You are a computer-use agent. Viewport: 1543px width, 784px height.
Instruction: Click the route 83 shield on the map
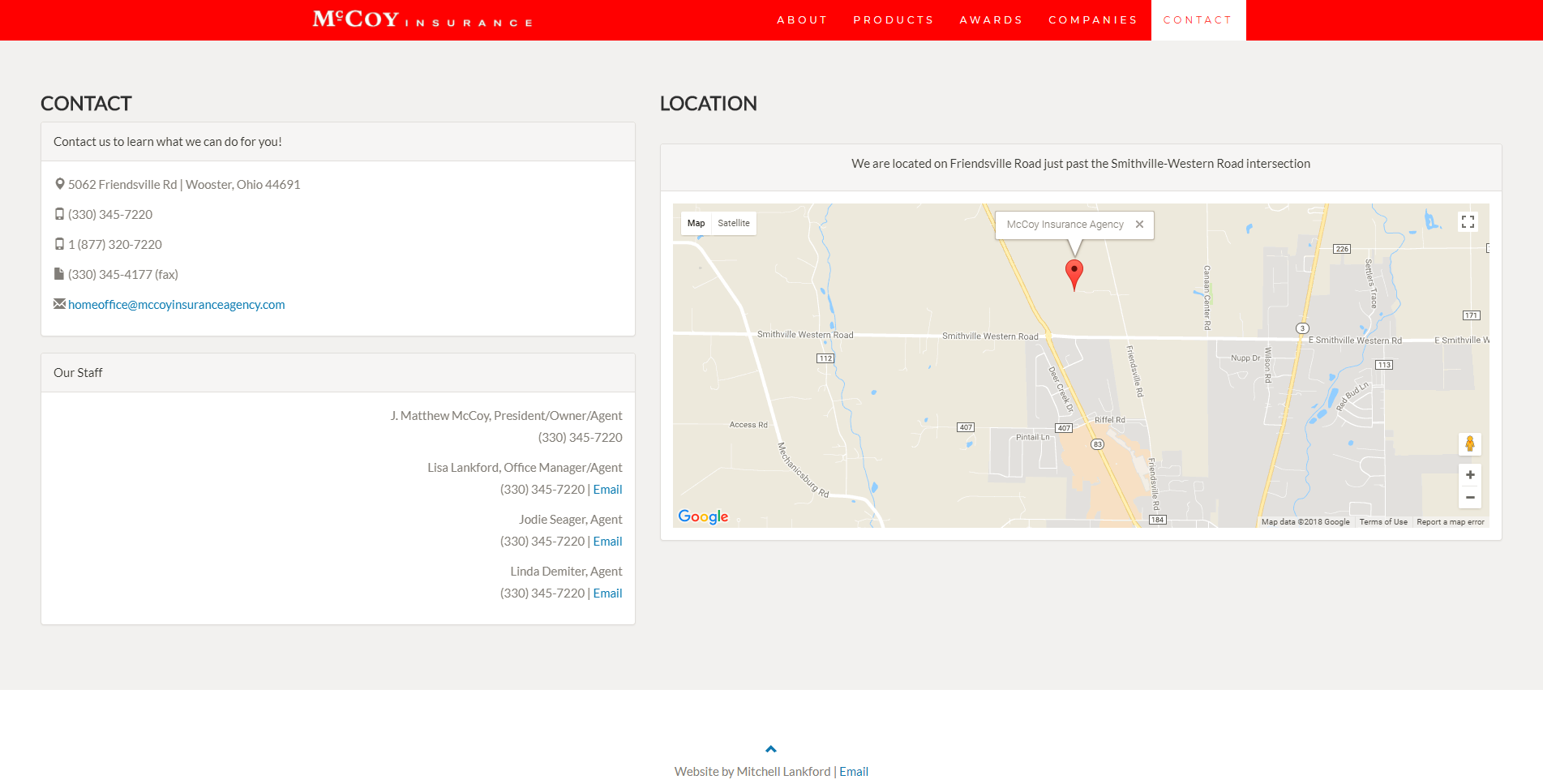(1097, 444)
